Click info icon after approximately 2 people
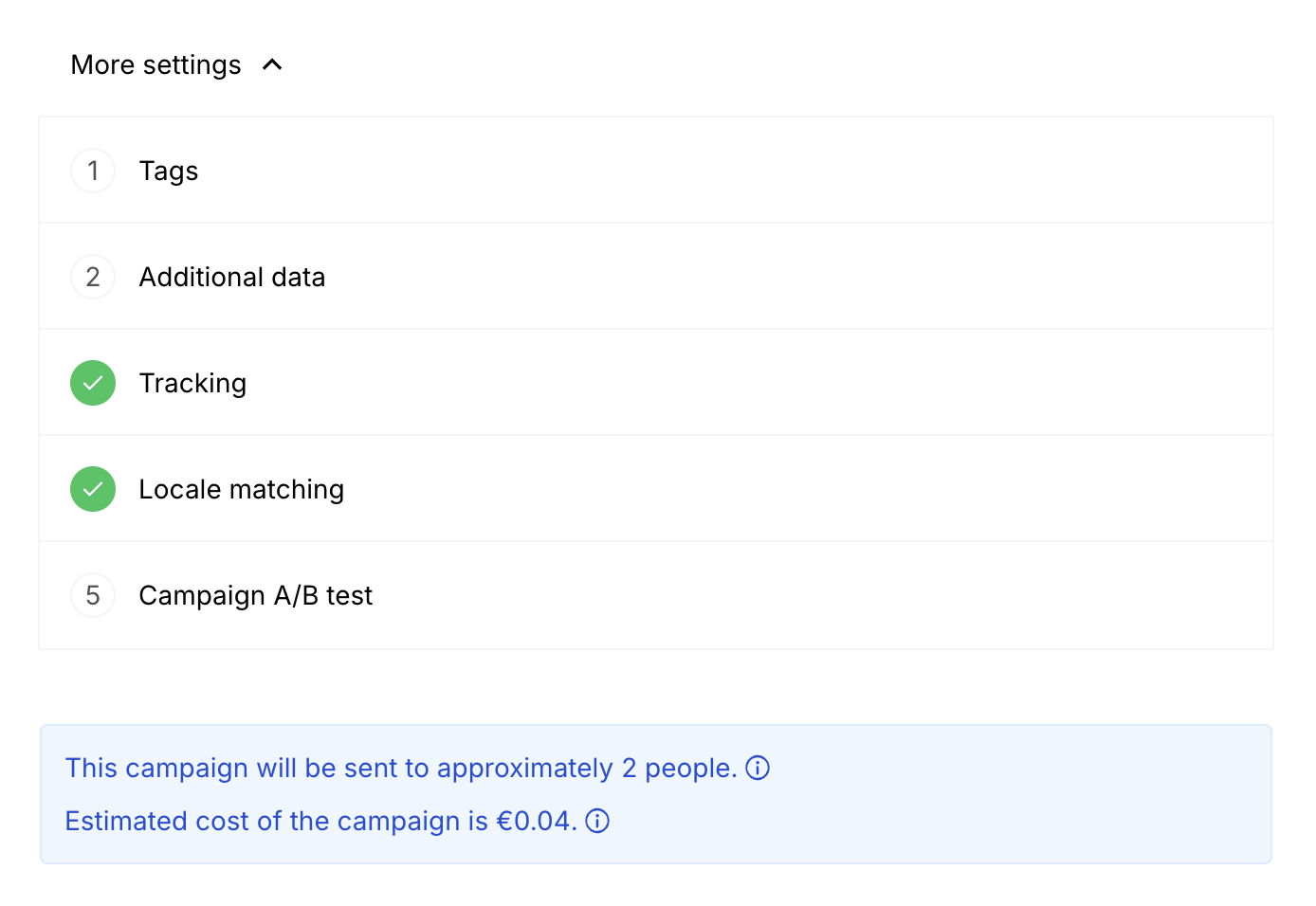Viewport: 1316px width, 906px height. [758, 768]
